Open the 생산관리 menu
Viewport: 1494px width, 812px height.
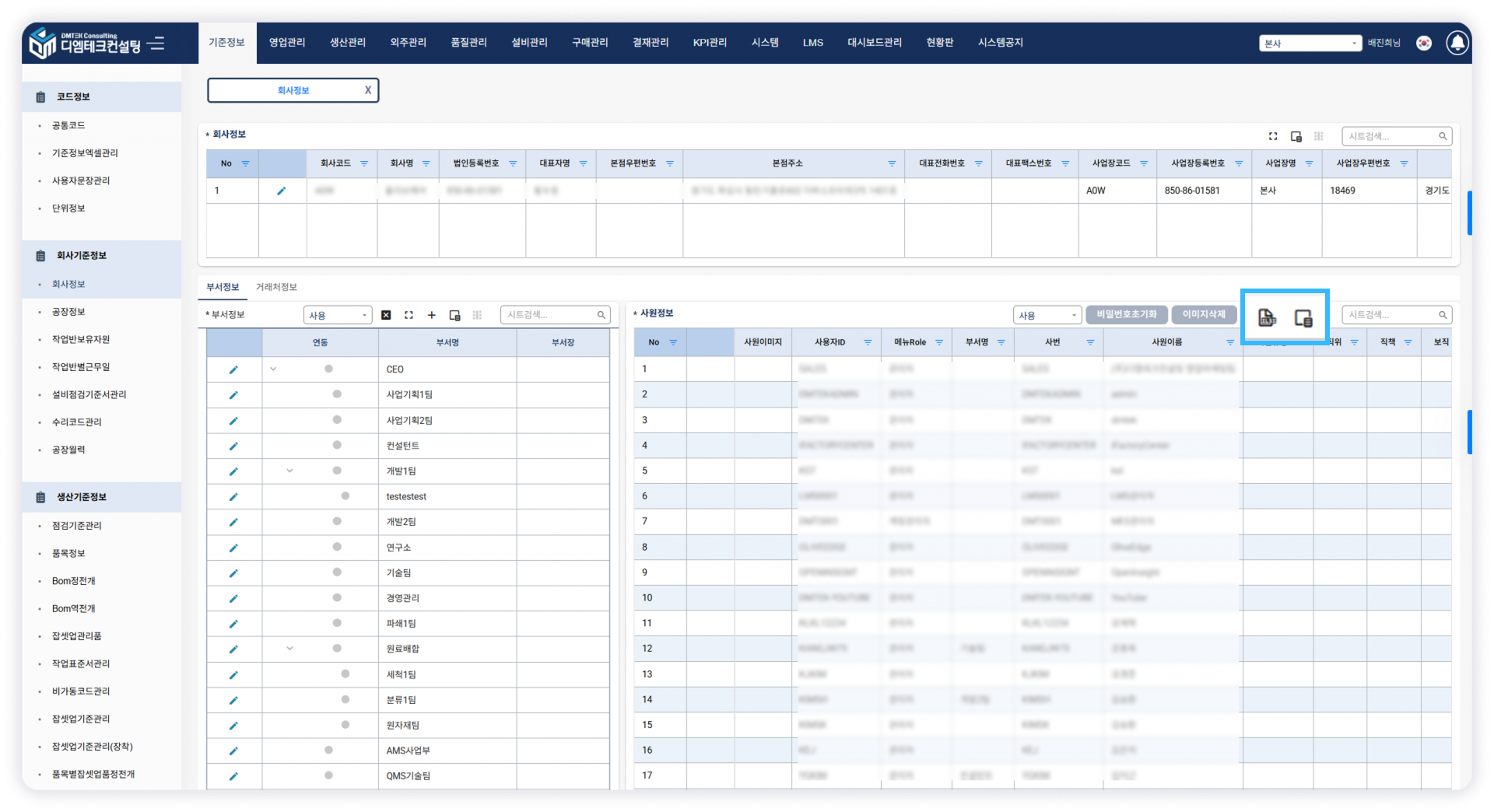point(348,43)
